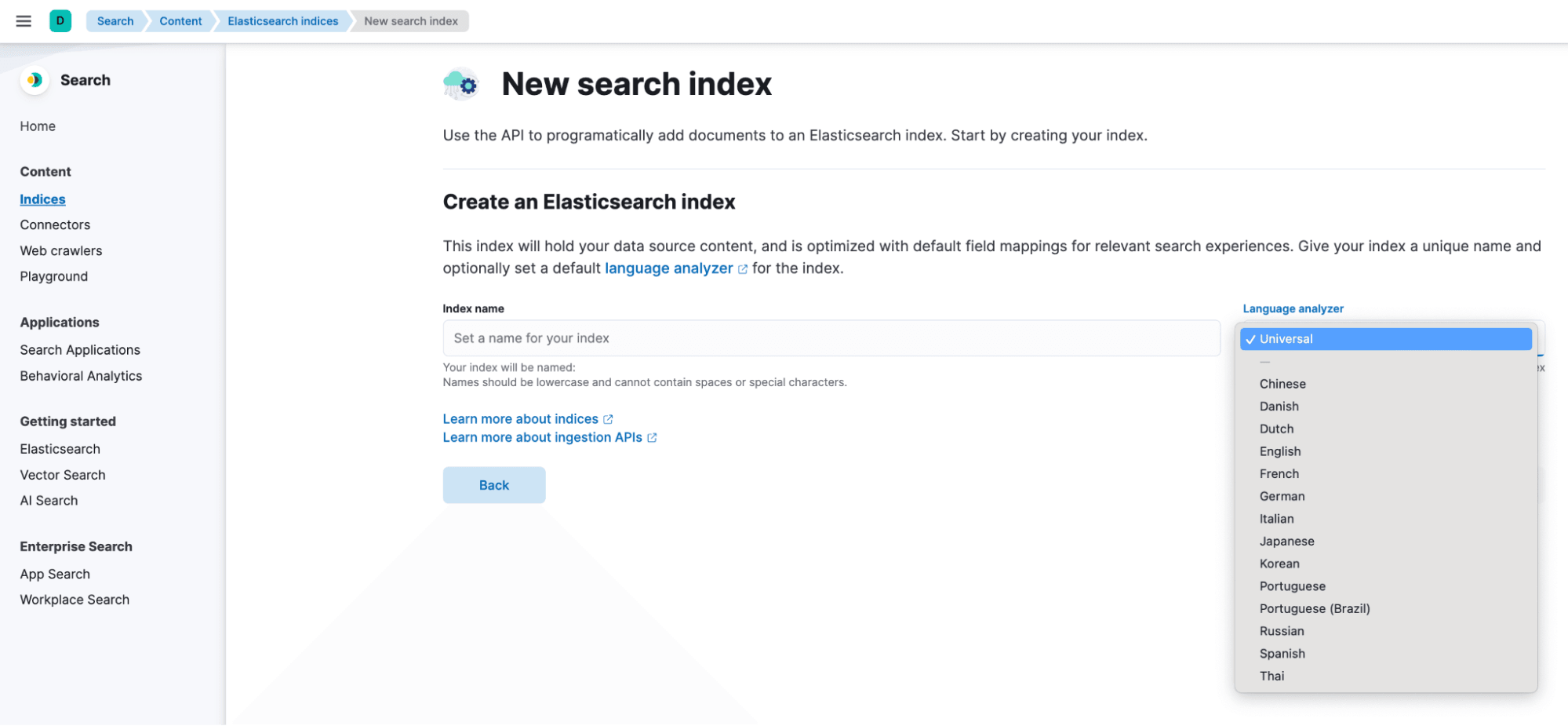The width and height of the screenshot is (1568, 726).
Task: Select Portuguese (Brazil) in the dropdown
Action: [1315, 609]
